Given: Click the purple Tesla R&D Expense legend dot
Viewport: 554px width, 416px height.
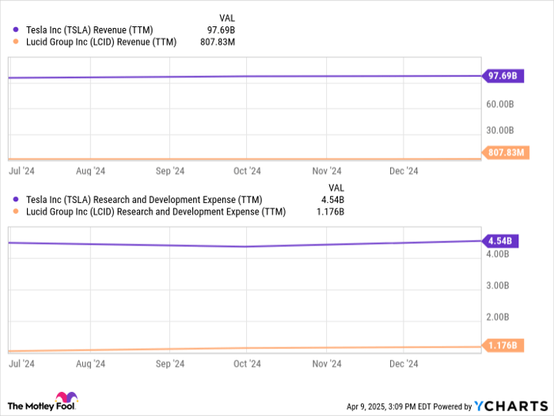Looking at the screenshot, I should pos(16,199).
